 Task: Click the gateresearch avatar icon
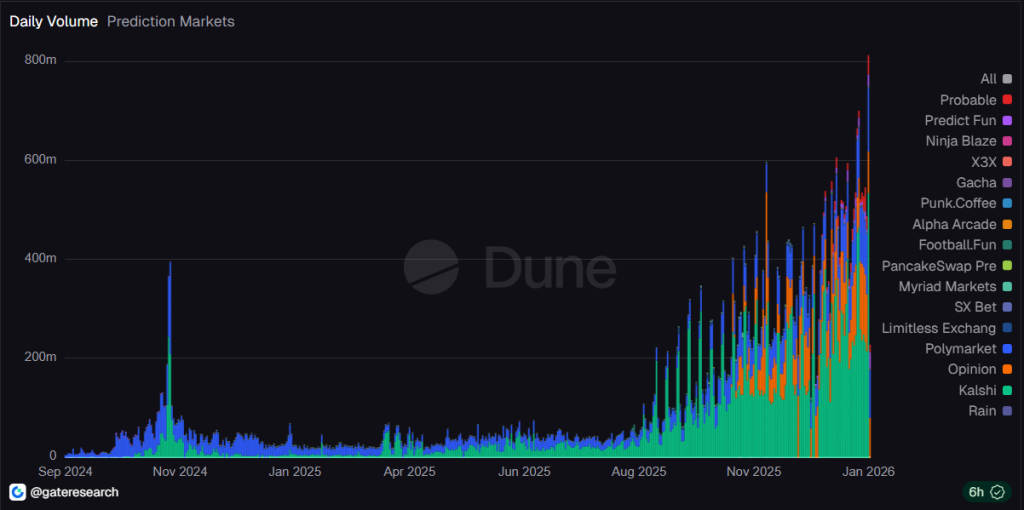18,492
